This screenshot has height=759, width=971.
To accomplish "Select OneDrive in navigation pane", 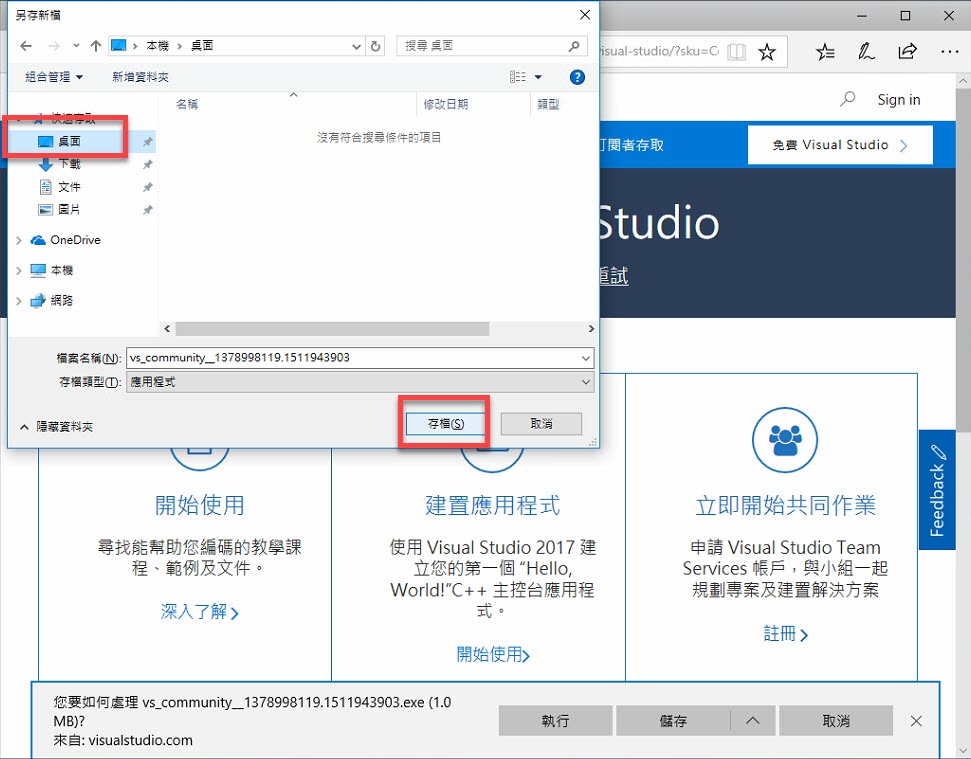I will pos(75,240).
